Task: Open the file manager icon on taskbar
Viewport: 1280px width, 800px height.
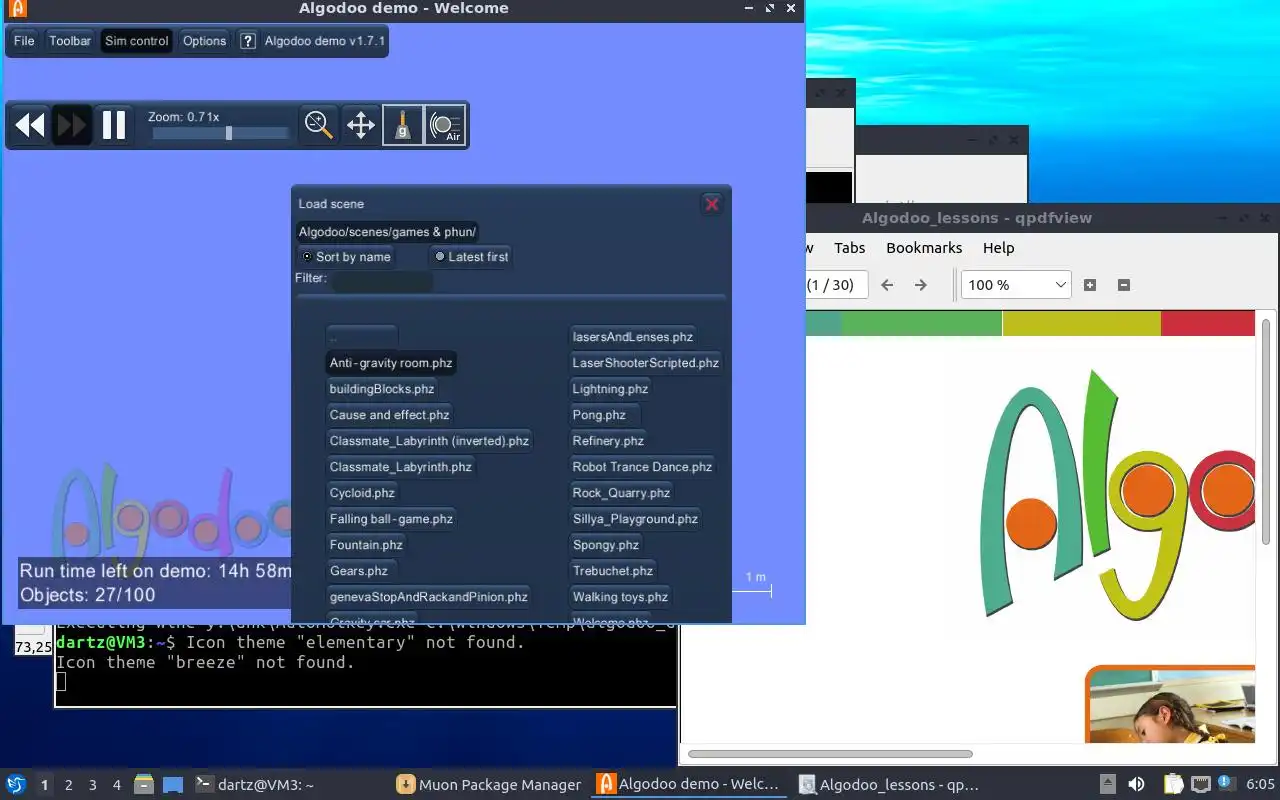Action: (144, 785)
